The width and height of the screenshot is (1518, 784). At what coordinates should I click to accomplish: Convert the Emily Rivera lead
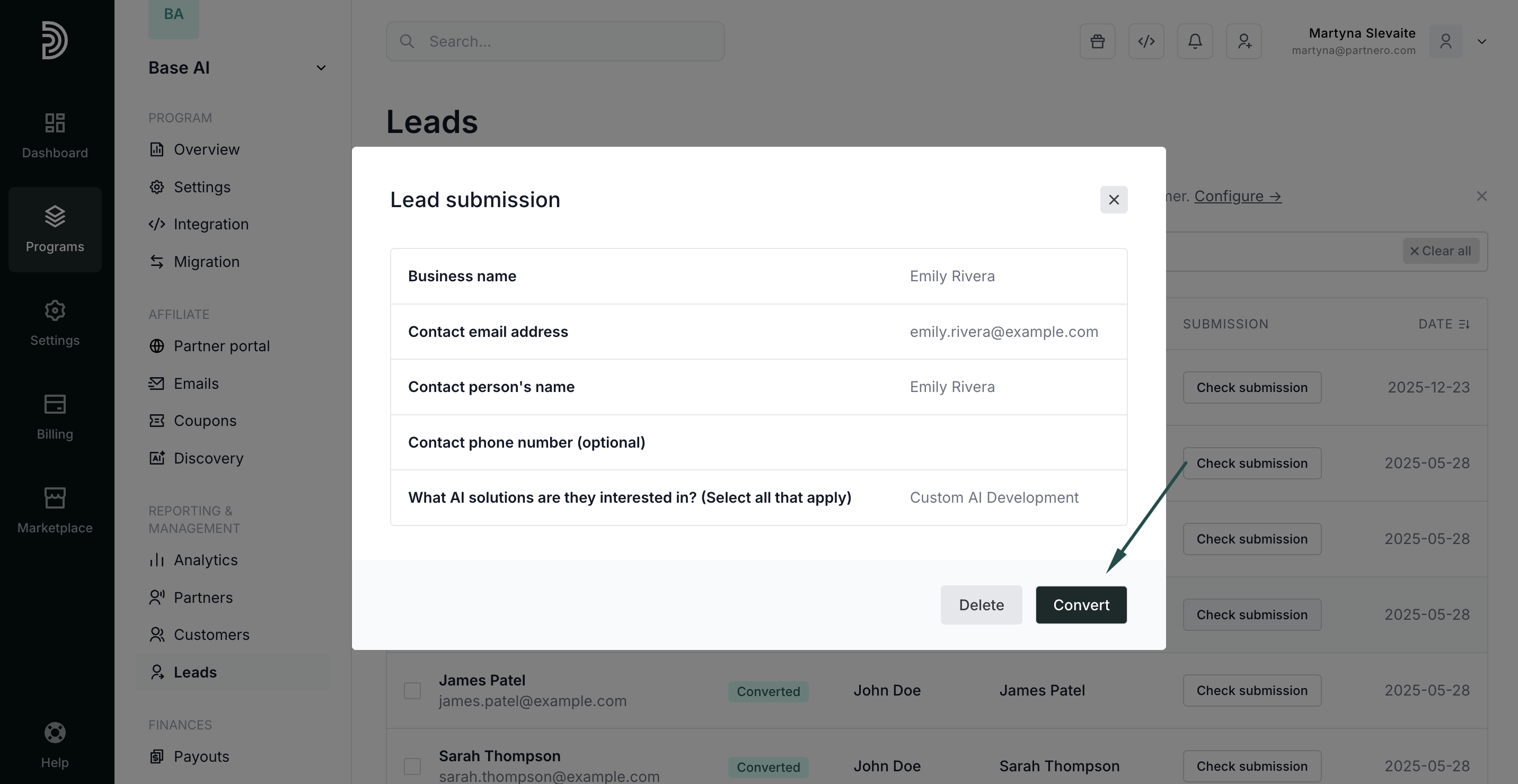(x=1081, y=605)
